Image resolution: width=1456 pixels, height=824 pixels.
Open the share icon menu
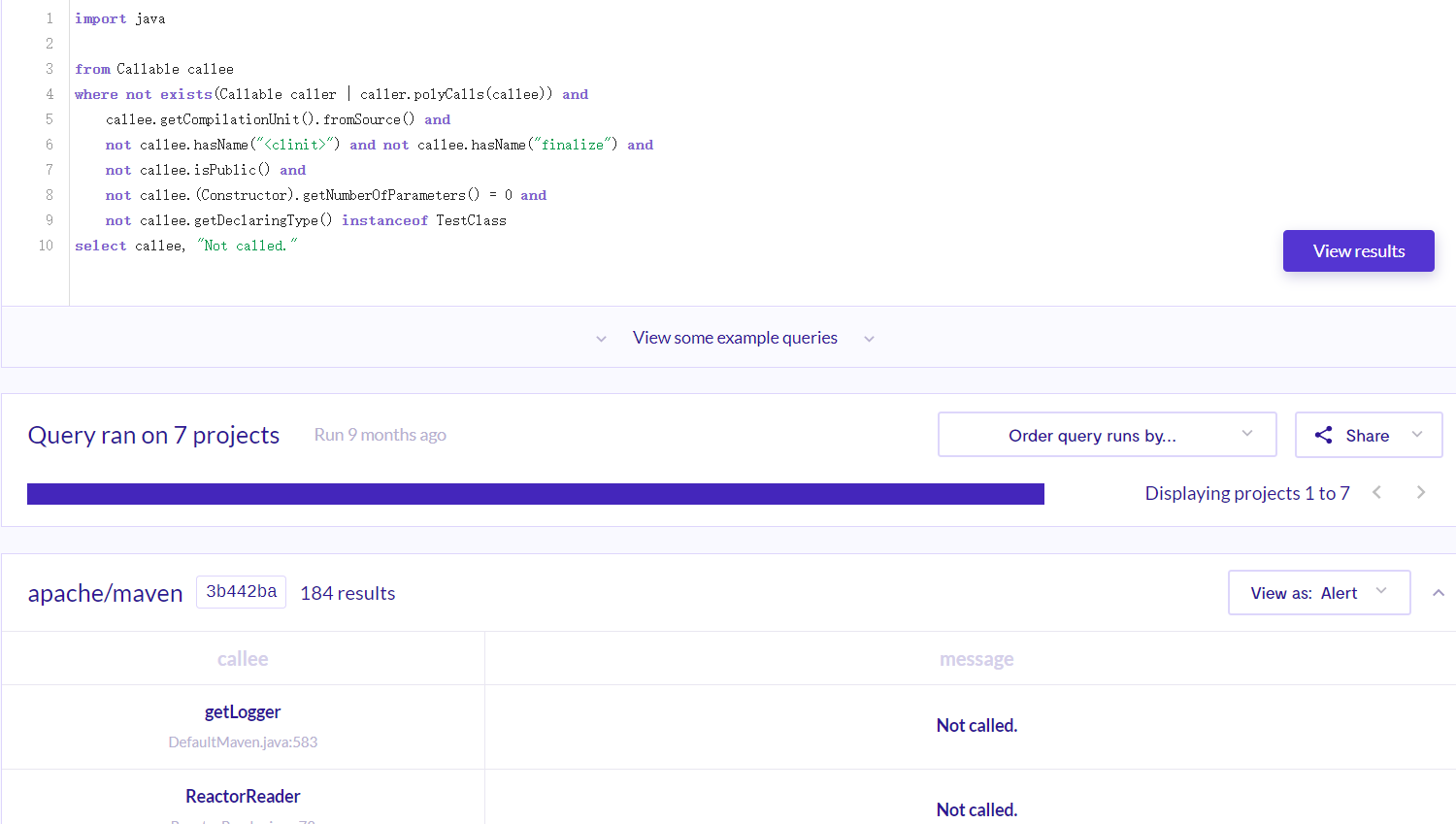tap(1323, 435)
